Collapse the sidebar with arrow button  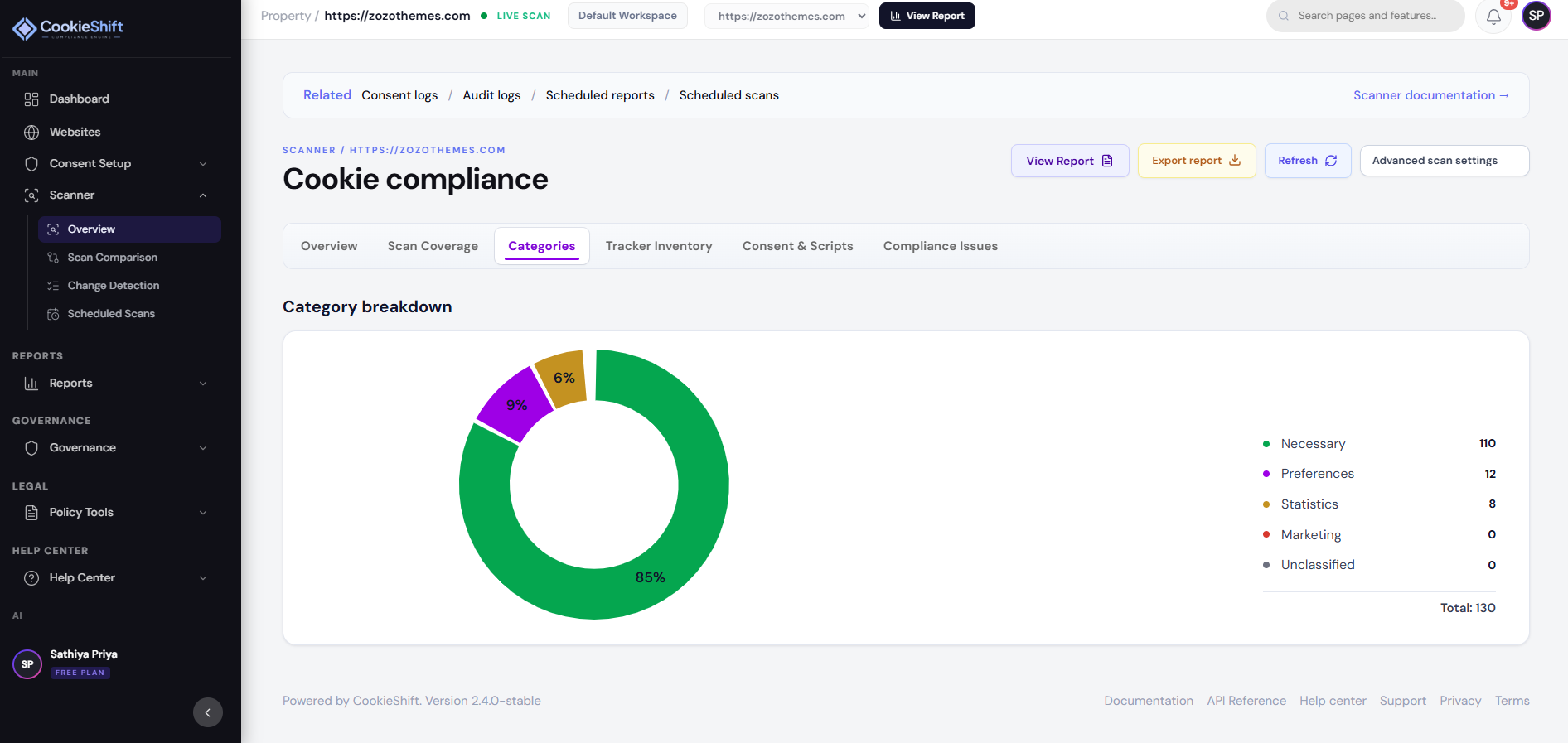click(208, 712)
